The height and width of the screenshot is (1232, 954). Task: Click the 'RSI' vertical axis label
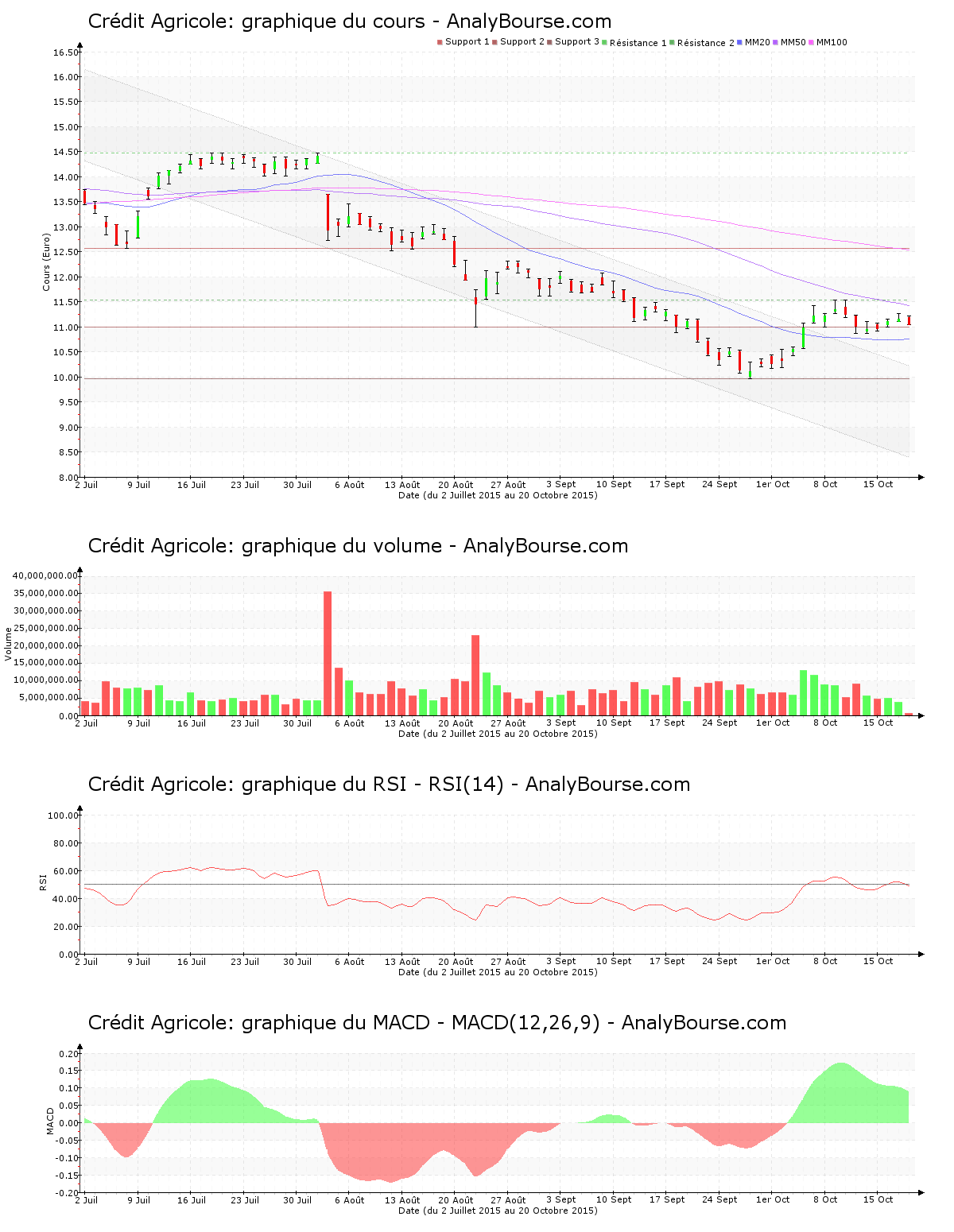tap(43, 881)
